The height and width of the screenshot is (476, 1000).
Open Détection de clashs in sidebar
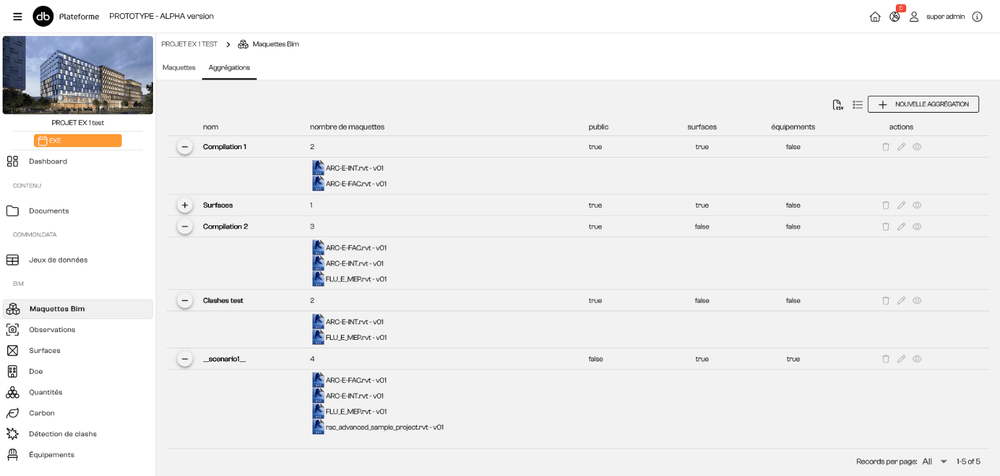pyautogui.click(x=62, y=434)
